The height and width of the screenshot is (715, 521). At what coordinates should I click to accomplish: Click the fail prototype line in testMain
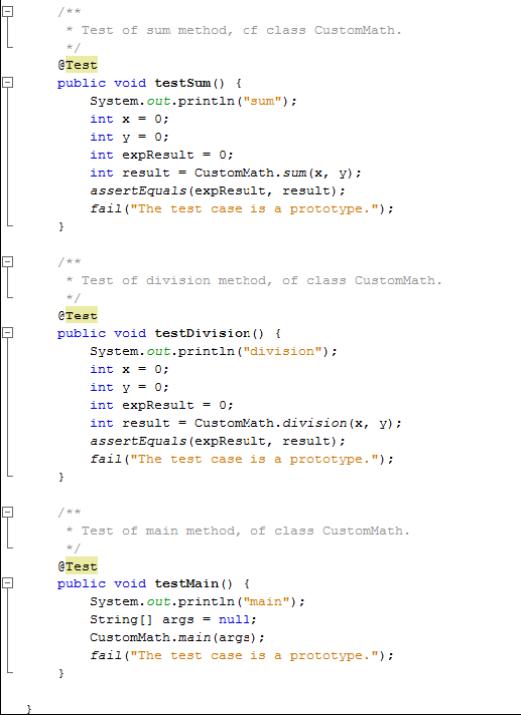242,656
